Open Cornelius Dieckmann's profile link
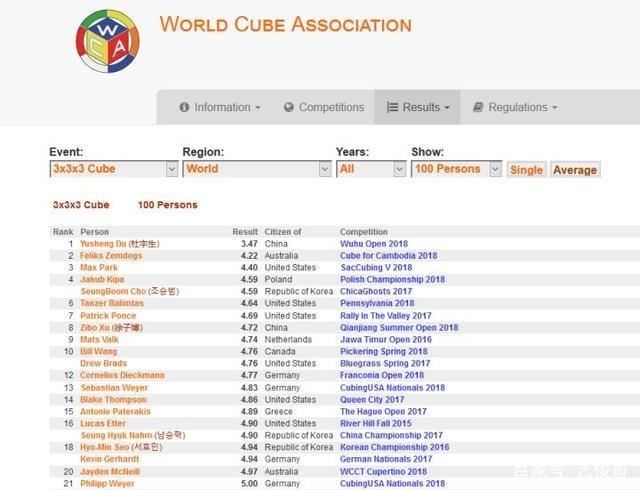The height and width of the screenshot is (490, 640). [122, 375]
